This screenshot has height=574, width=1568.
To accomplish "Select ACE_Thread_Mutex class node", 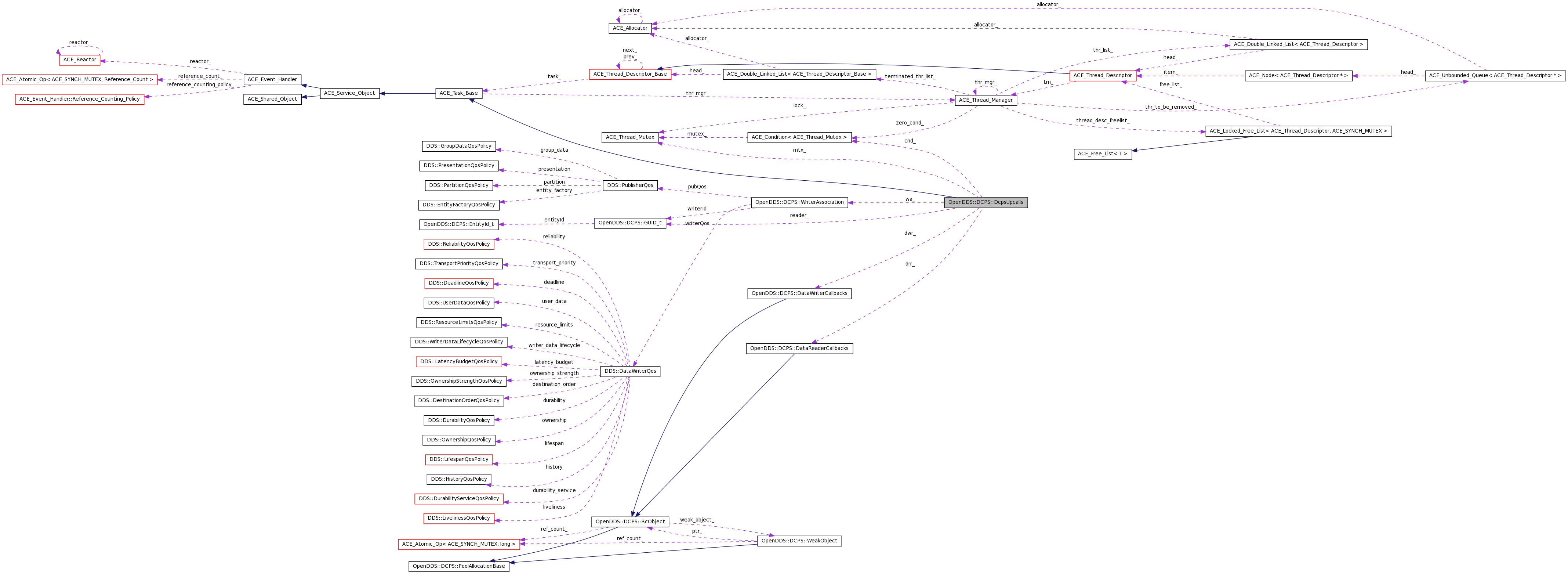I will point(630,137).
